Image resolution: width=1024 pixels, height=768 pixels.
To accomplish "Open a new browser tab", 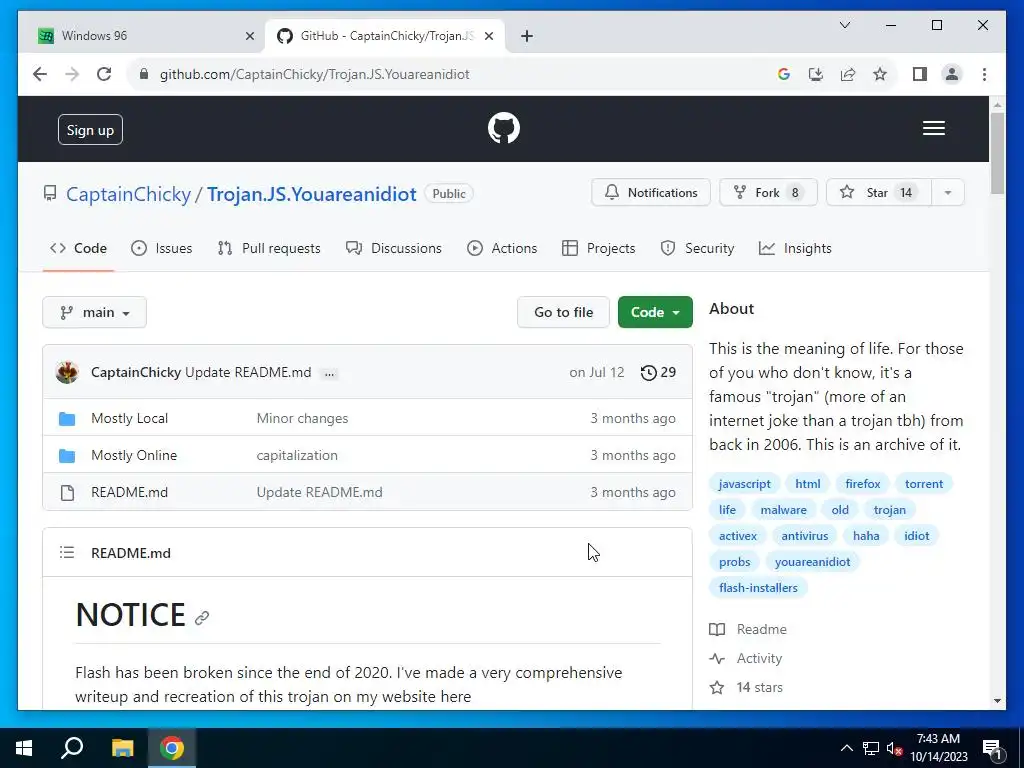I will [x=527, y=36].
